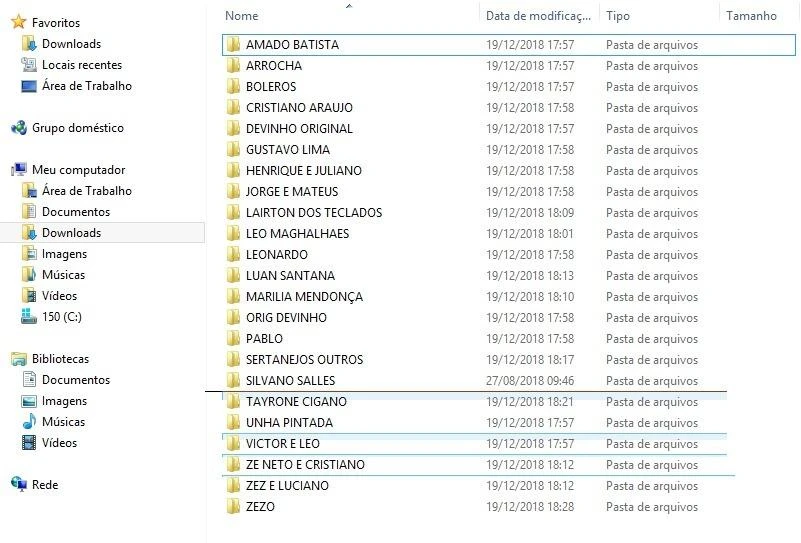Sort by the Tipo column header

point(618,16)
